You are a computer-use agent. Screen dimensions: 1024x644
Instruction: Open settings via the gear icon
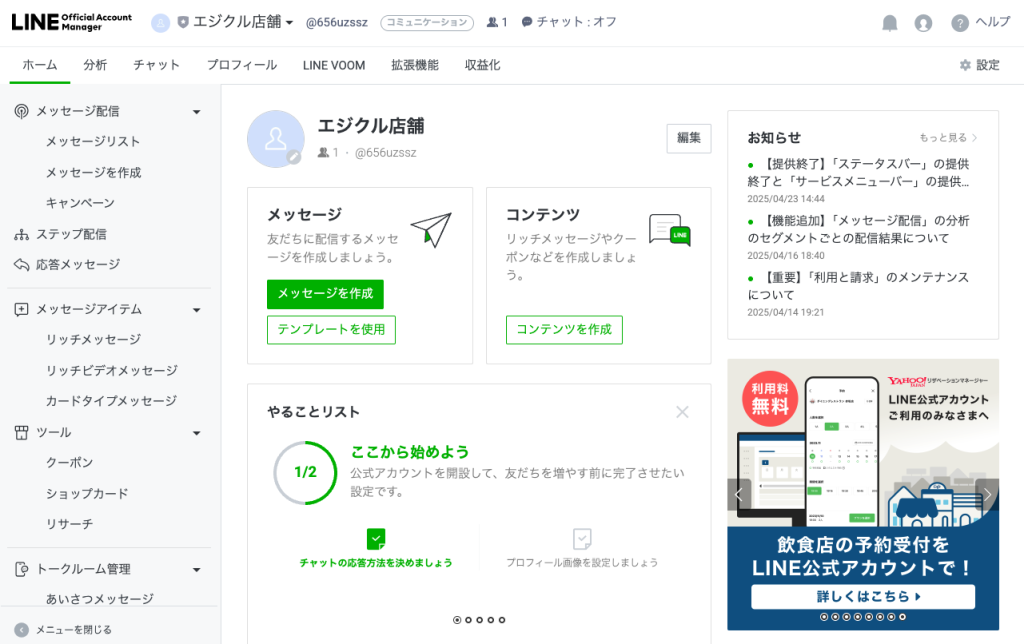965,65
